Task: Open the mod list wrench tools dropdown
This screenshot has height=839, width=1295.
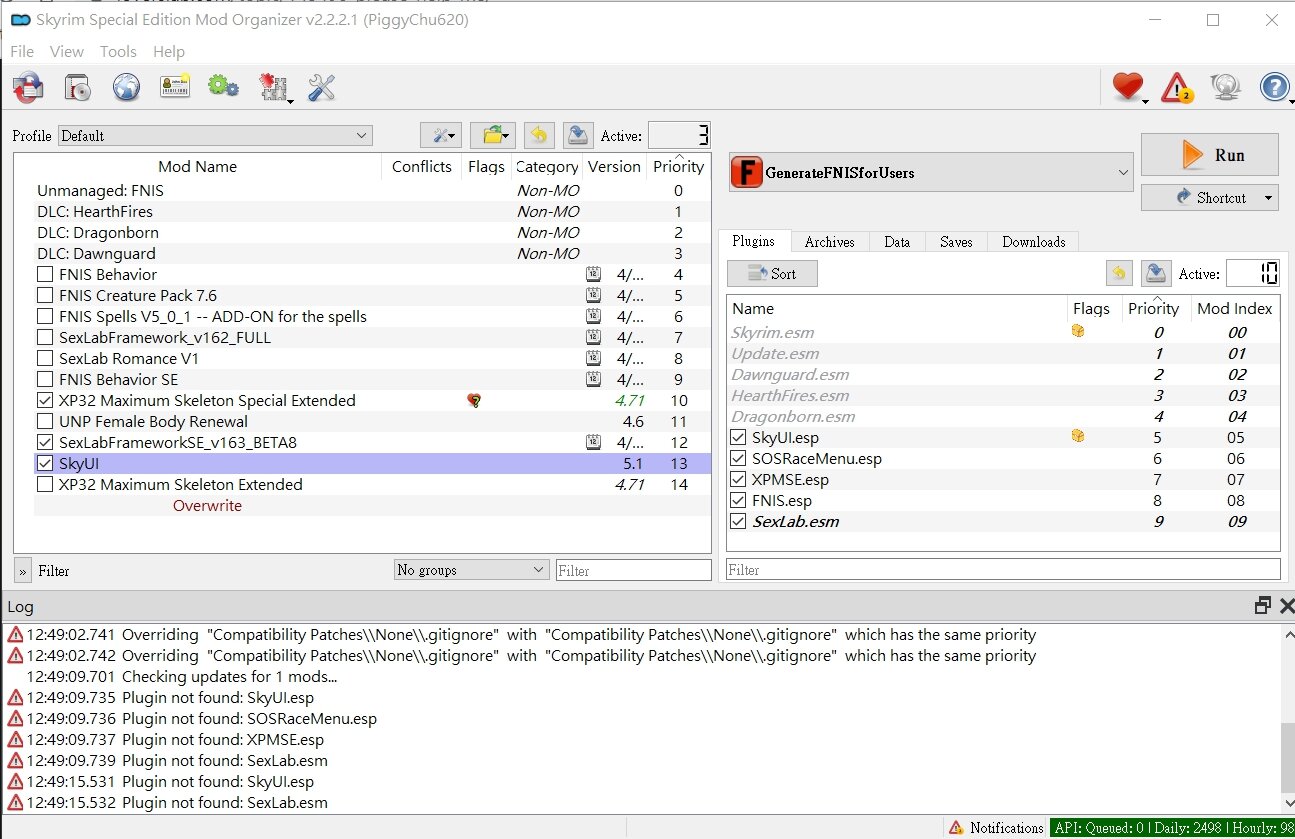Action: tap(440, 135)
